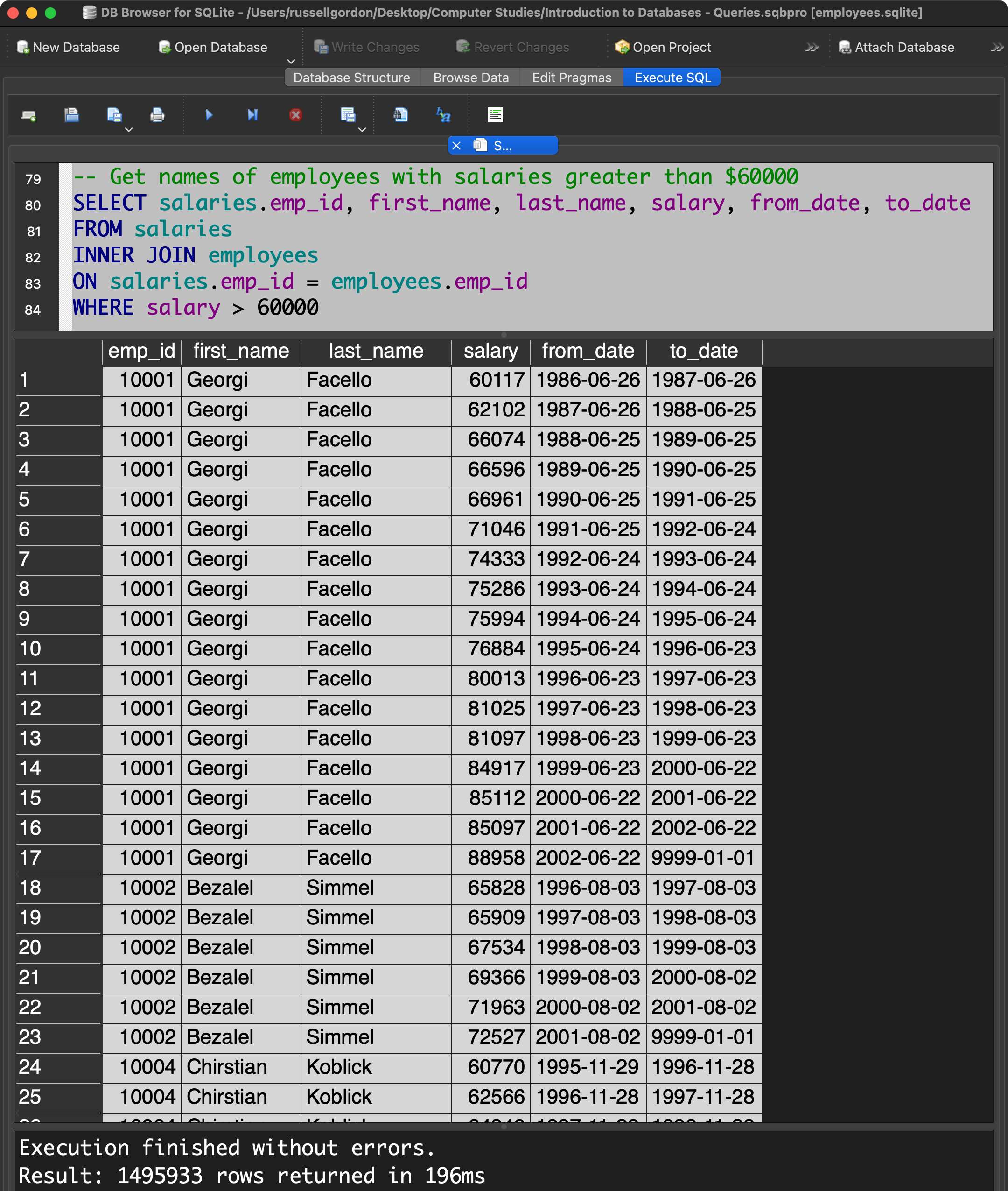Viewport: 1008px width, 1191px height.
Task: Print the SQL editor contents
Action: (157, 115)
